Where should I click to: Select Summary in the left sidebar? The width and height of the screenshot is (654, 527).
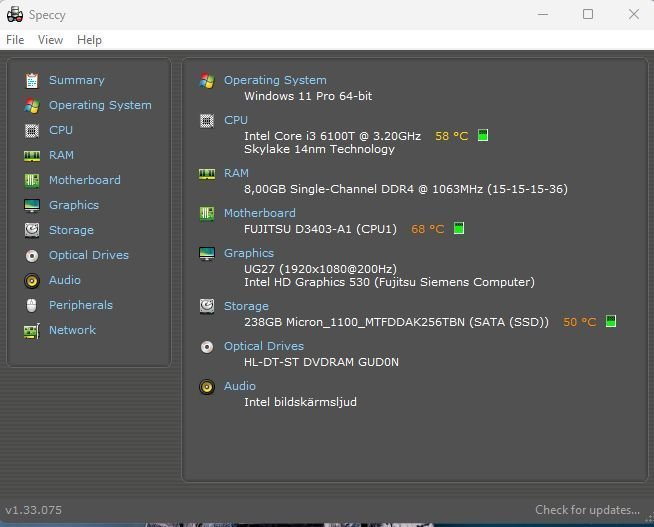coord(76,80)
